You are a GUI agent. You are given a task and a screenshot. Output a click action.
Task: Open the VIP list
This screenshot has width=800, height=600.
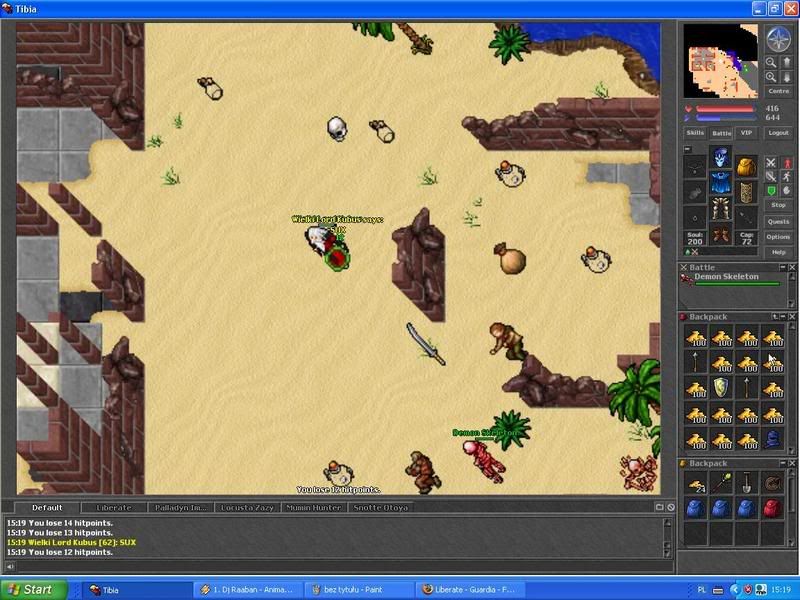(x=746, y=133)
